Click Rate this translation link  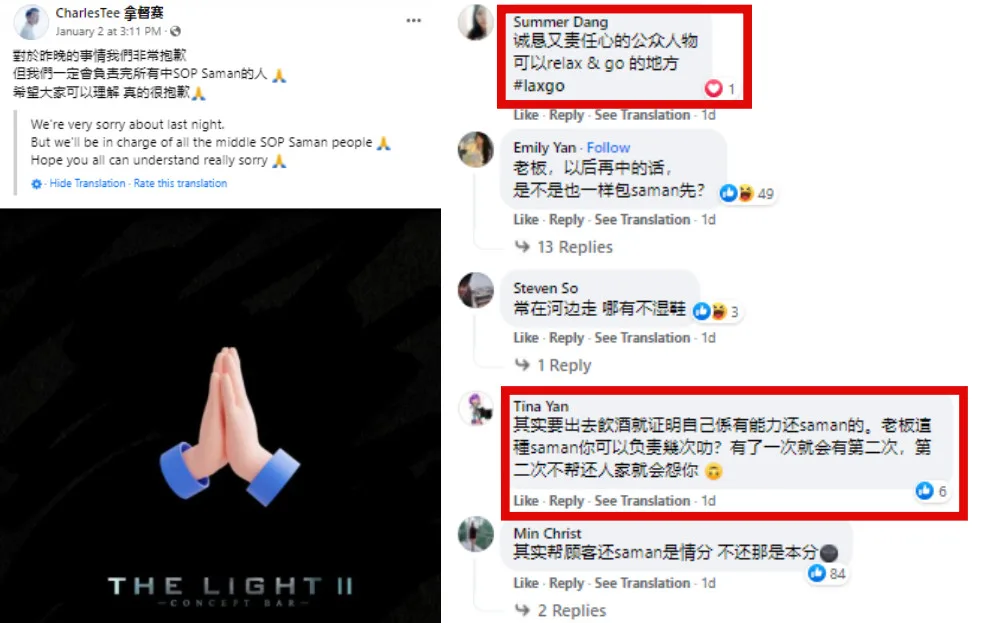click(x=180, y=183)
